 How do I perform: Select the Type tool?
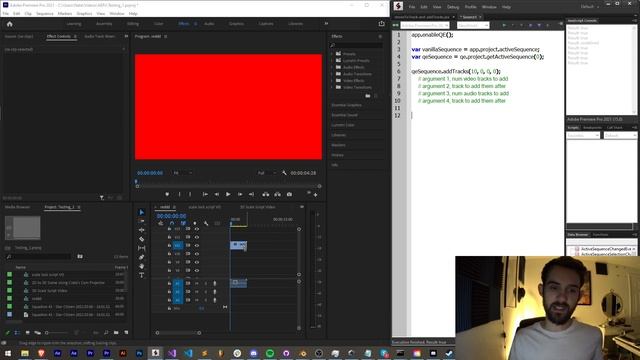(142, 275)
